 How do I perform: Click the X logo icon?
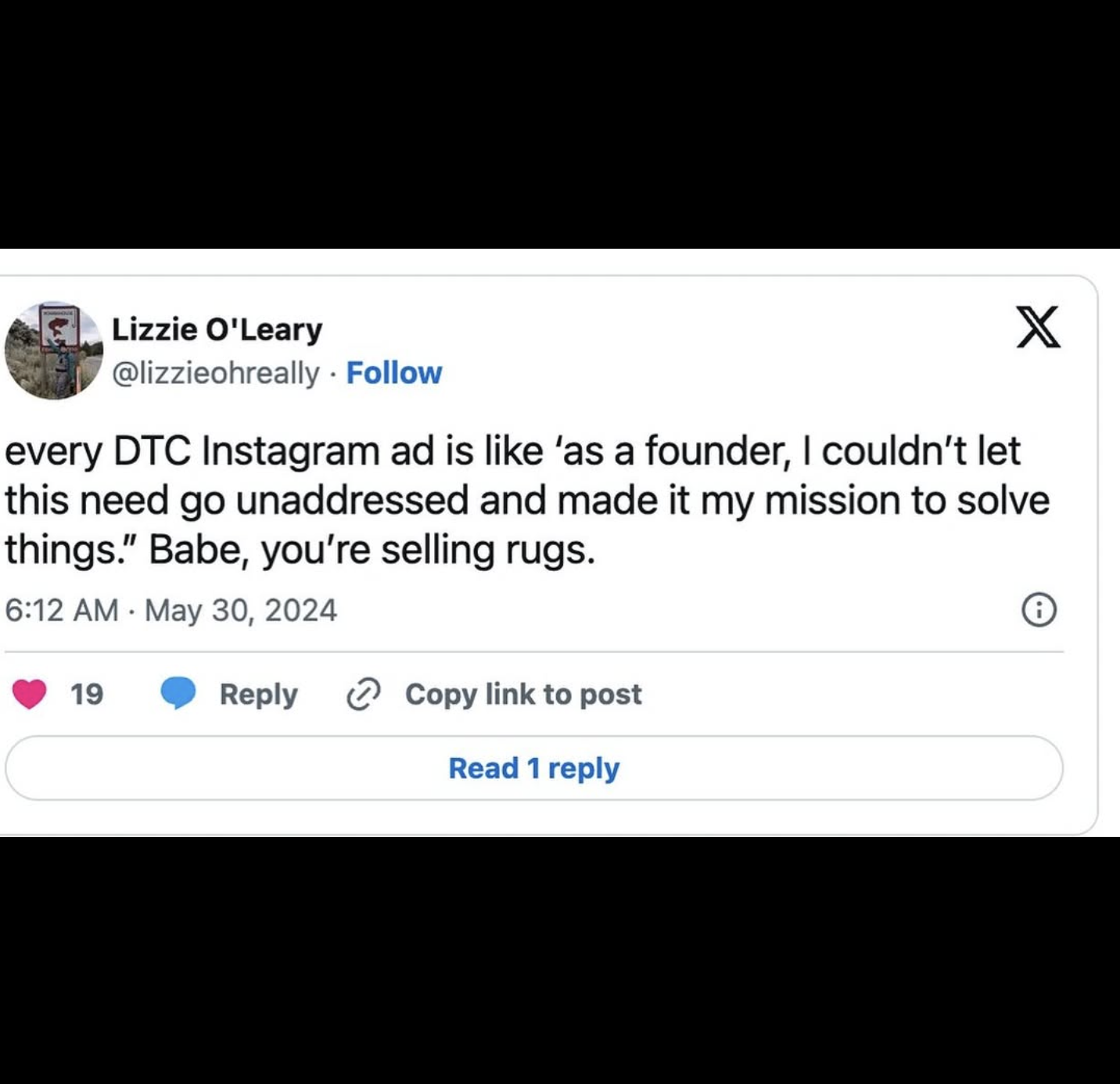(1038, 326)
